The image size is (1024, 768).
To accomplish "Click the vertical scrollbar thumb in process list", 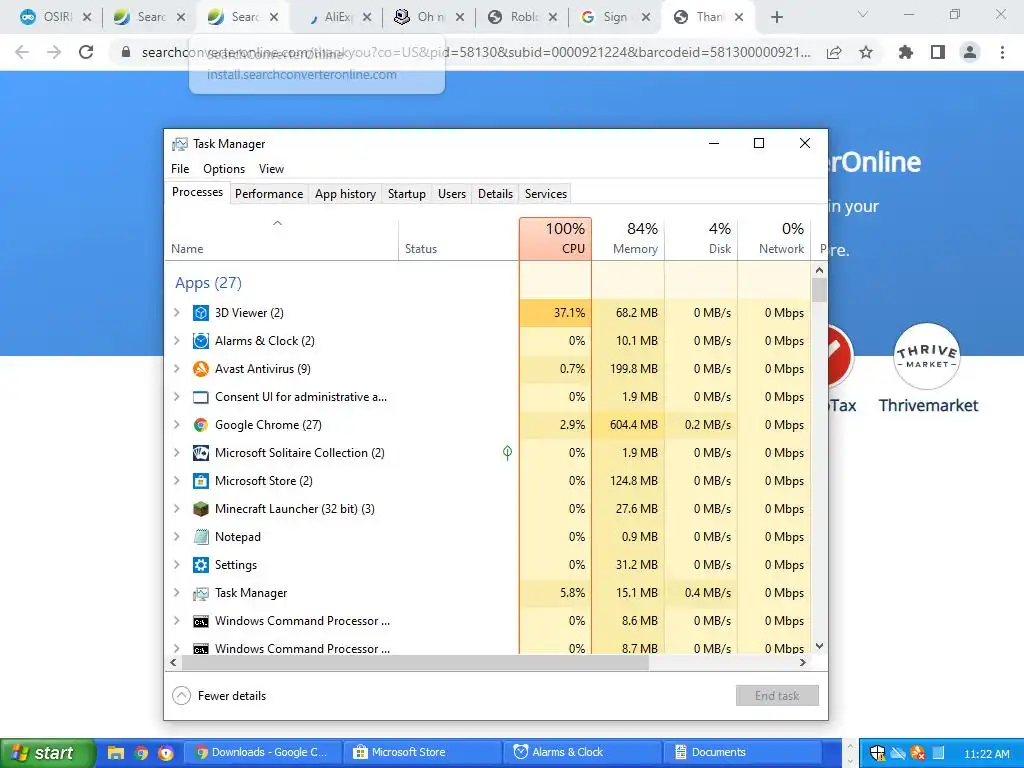I will 819,290.
